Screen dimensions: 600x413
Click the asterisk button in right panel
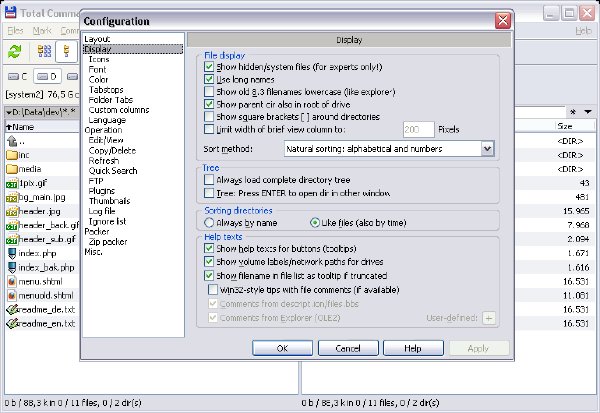[x=573, y=112]
